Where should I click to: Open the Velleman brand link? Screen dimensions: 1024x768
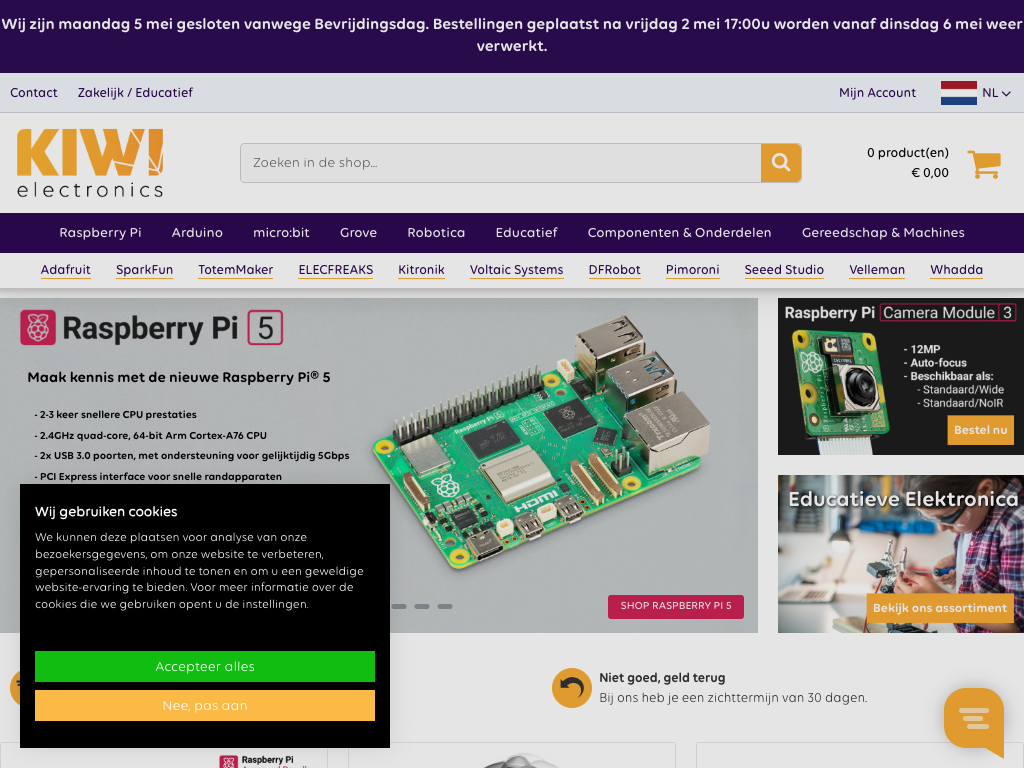(x=877, y=270)
